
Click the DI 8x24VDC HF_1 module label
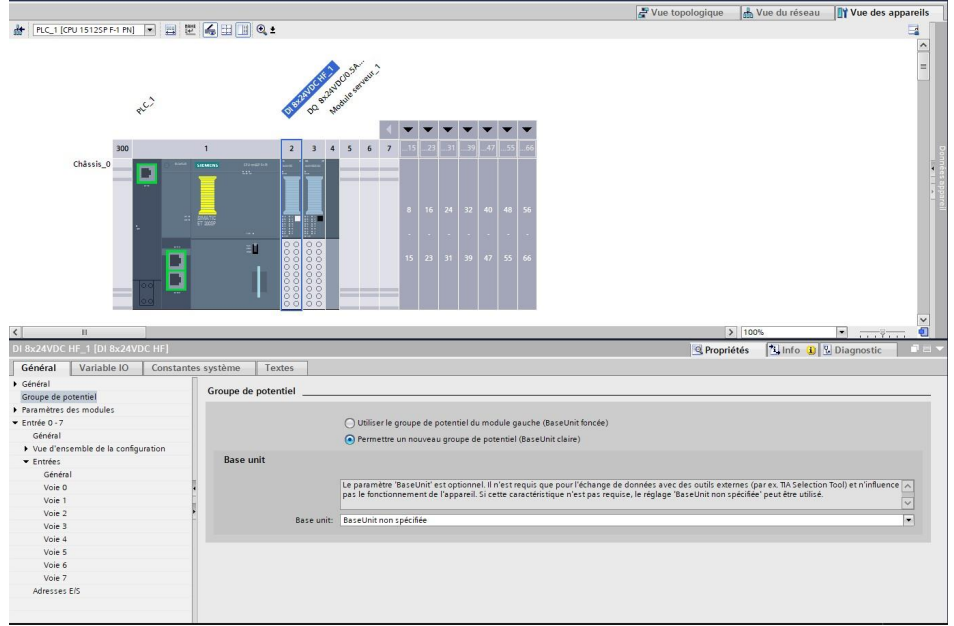[310, 89]
